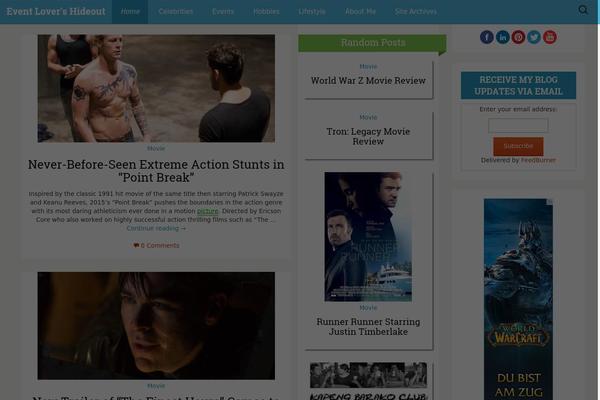Open the YouTube social icon
Screen dimensions: 600x400
pyautogui.click(x=549, y=37)
